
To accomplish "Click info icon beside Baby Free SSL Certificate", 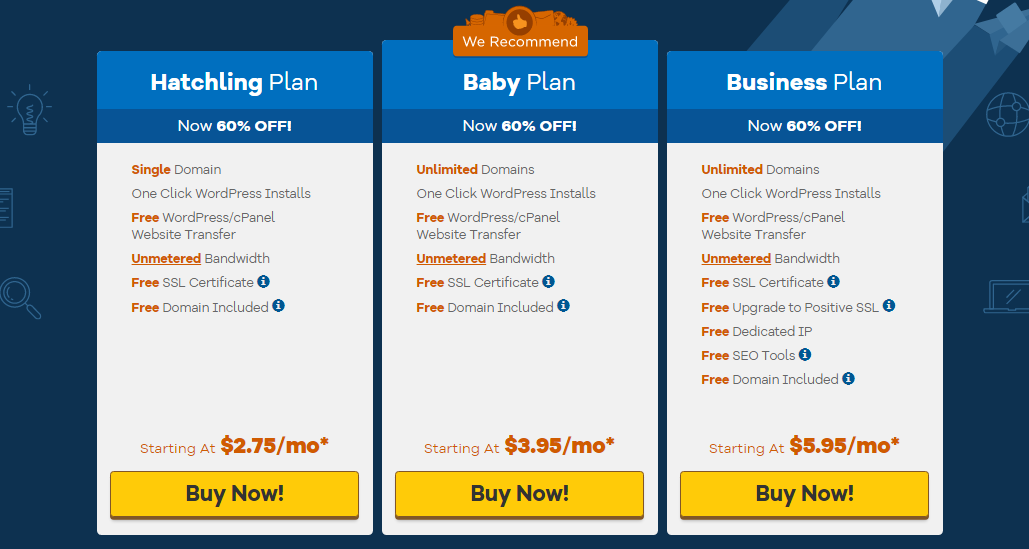I will point(548,282).
